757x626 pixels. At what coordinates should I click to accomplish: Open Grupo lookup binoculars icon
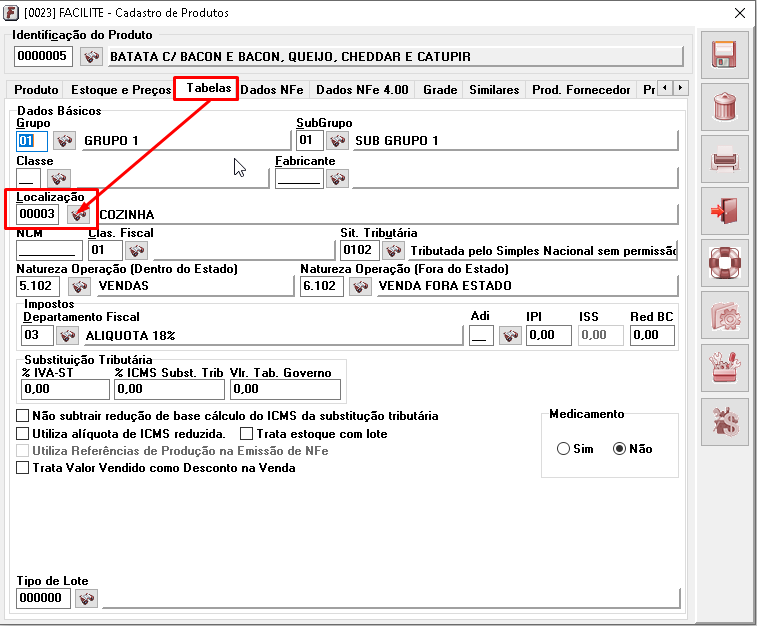point(64,141)
